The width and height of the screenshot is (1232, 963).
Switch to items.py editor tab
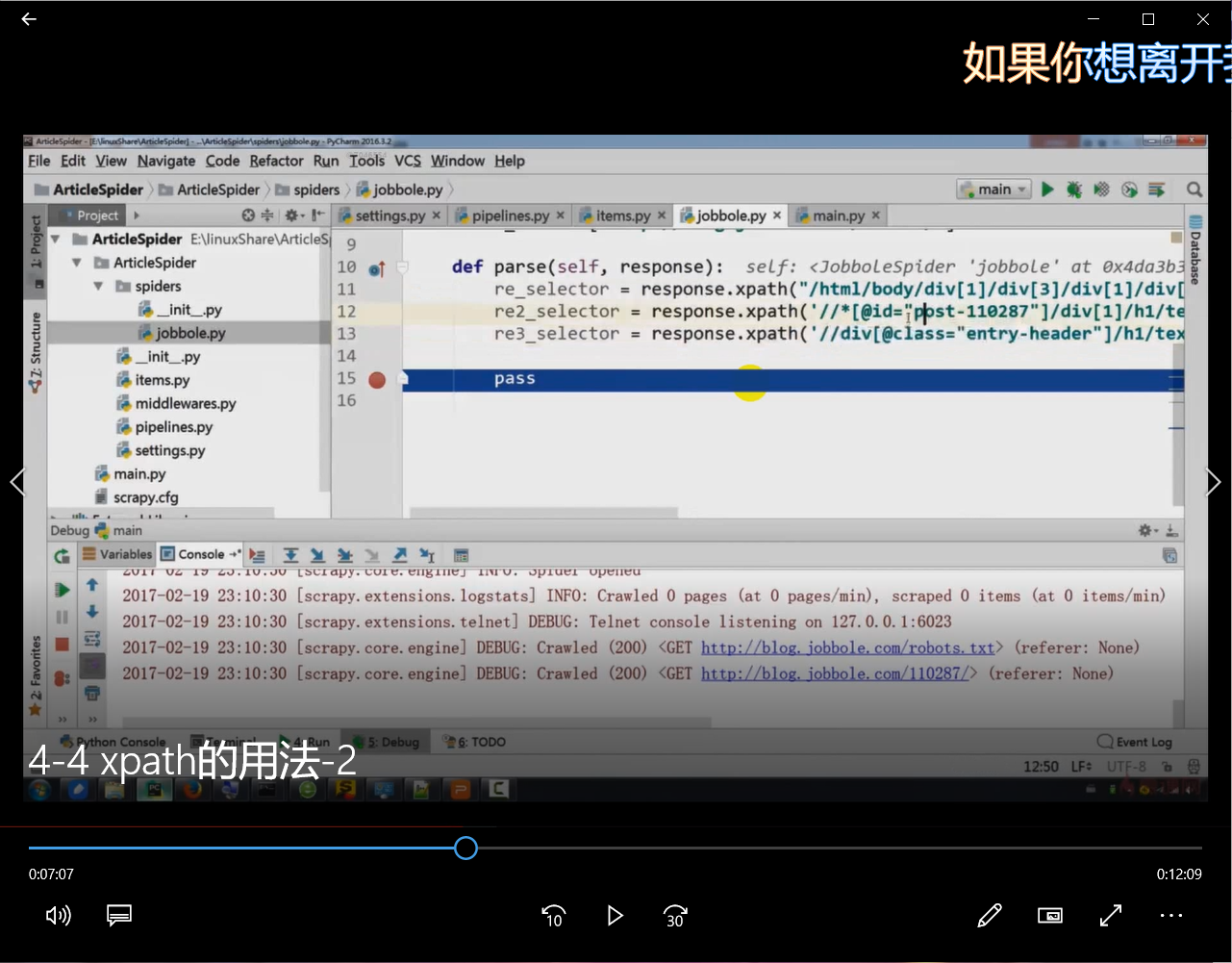(x=623, y=215)
